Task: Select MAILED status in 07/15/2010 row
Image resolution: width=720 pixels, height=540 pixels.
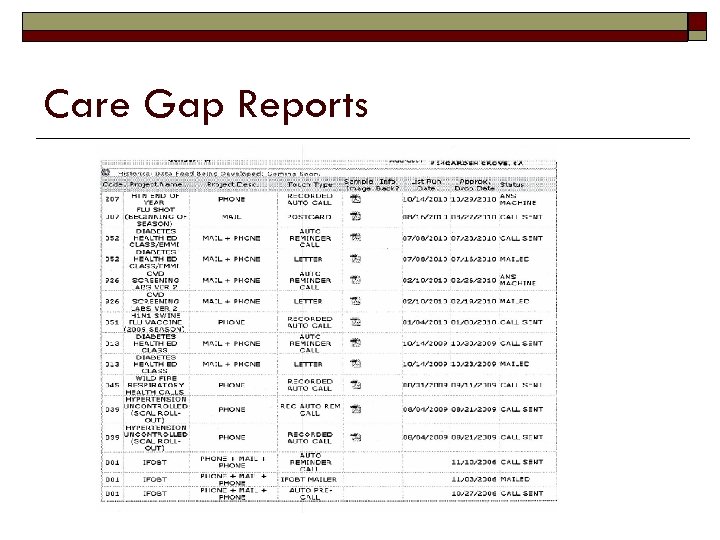Action: tap(514, 259)
